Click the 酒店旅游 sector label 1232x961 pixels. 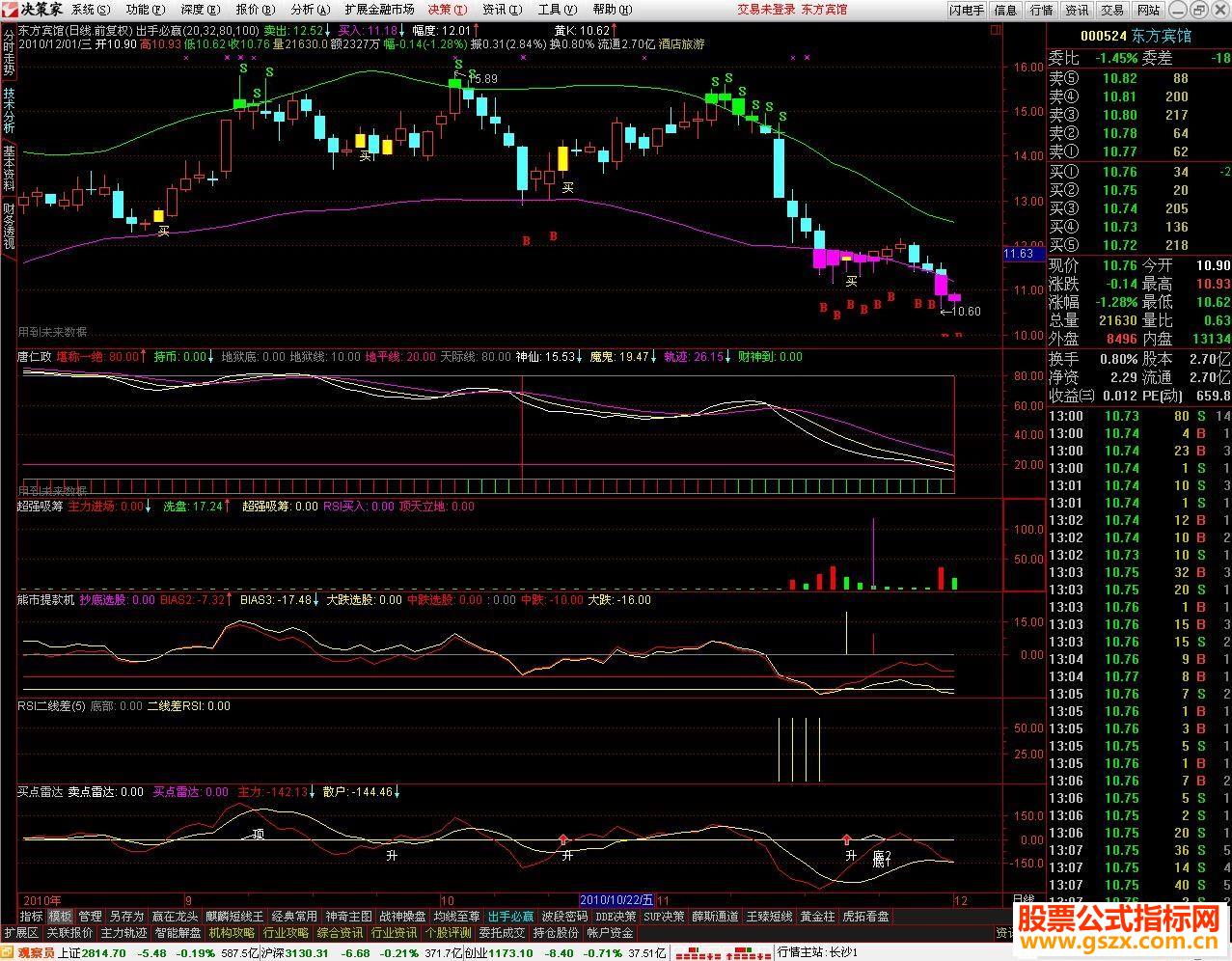point(682,44)
